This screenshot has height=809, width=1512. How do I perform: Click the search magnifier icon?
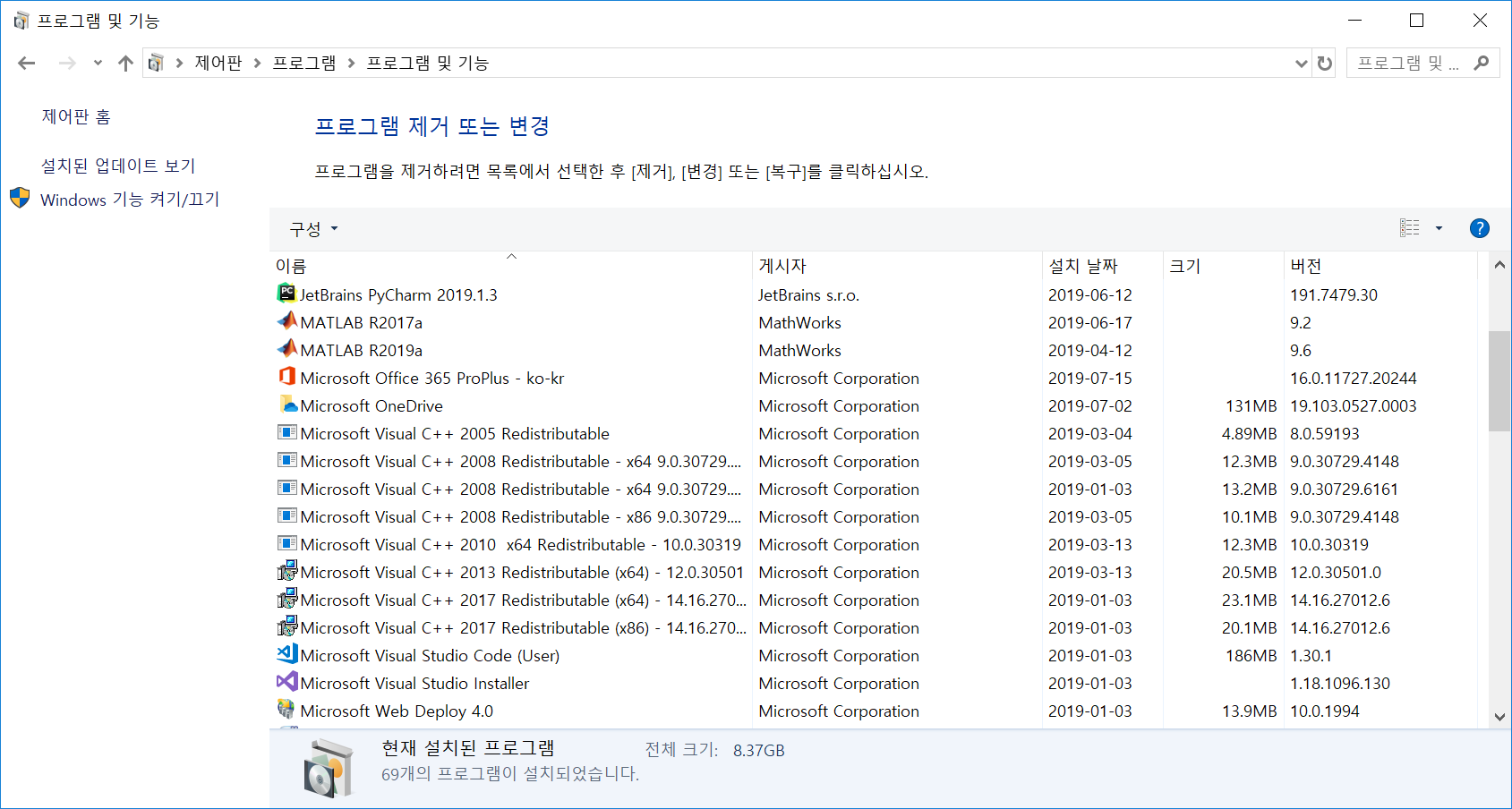(1482, 63)
